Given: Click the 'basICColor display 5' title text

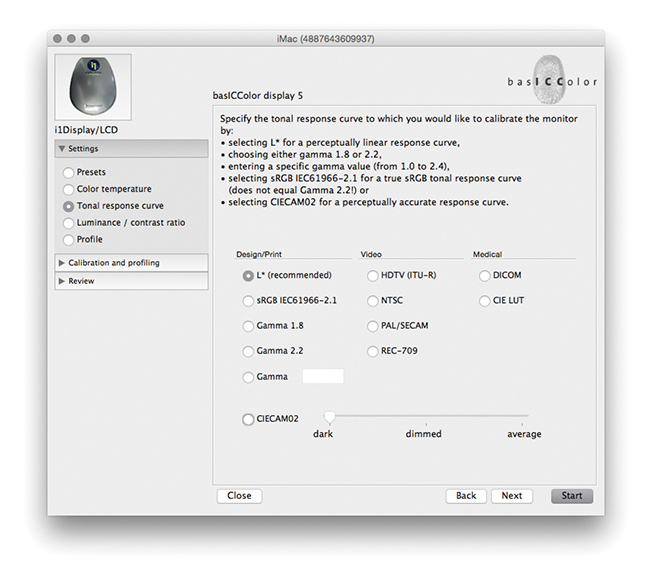Looking at the screenshot, I should [258, 96].
